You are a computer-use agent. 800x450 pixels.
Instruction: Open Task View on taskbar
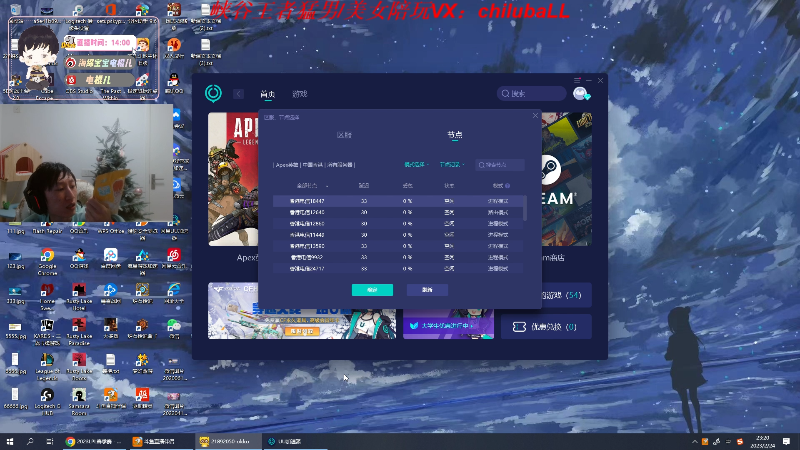tap(49, 441)
